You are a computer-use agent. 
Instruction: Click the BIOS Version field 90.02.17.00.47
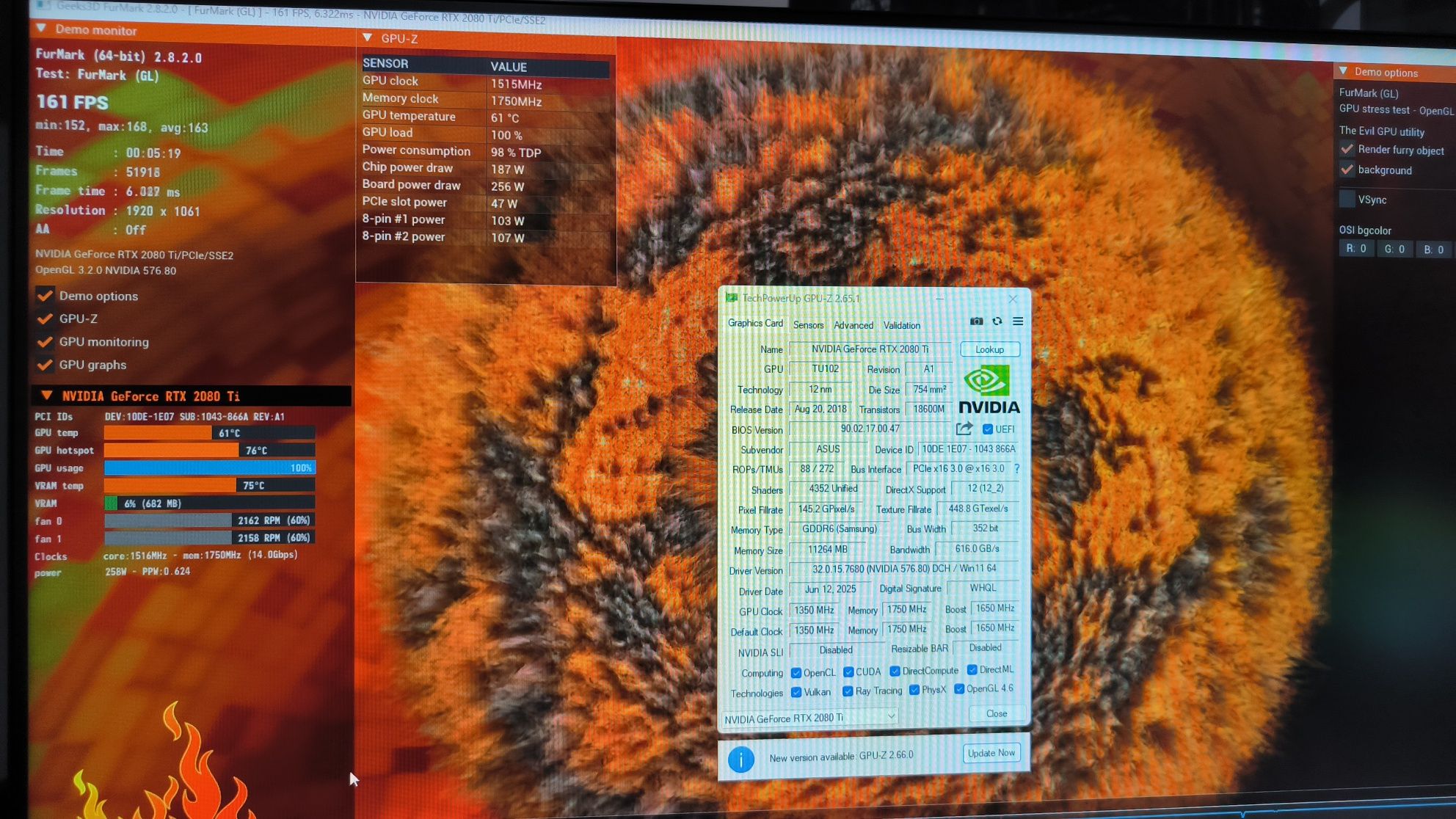[870, 429]
